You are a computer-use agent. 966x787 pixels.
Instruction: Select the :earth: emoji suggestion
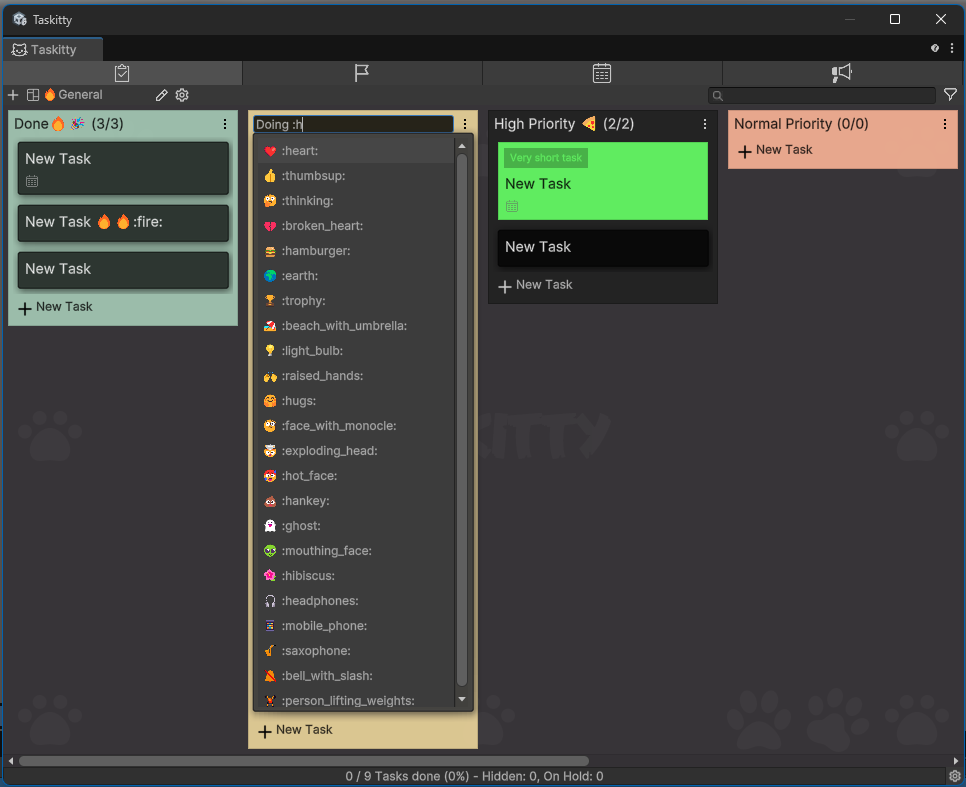tap(354, 275)
